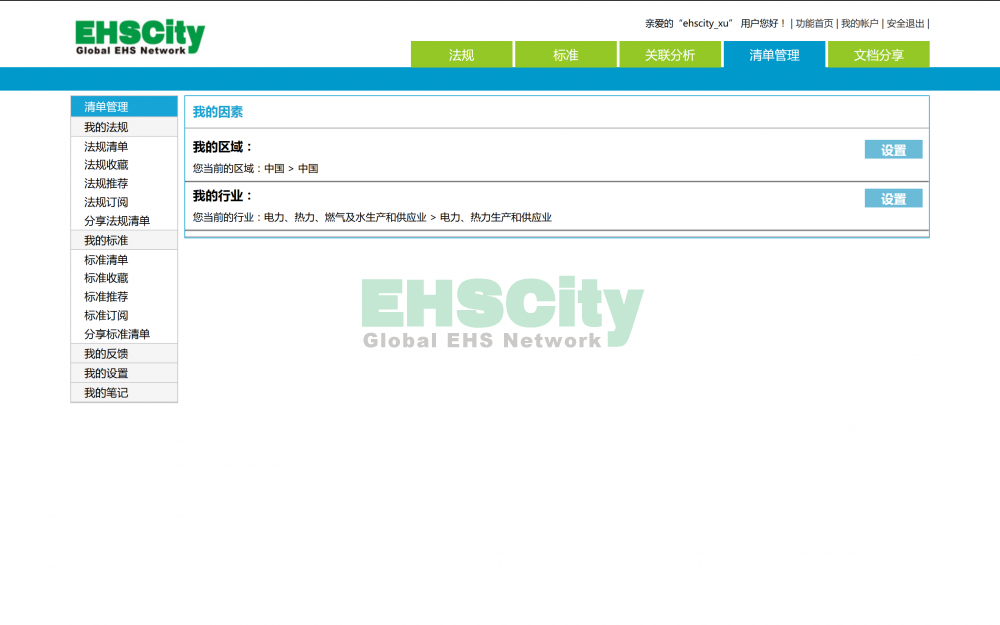Open the 标准 navigation tab
The height and width of the screenshot is (625, 1000).
click(x=566, y=55)
